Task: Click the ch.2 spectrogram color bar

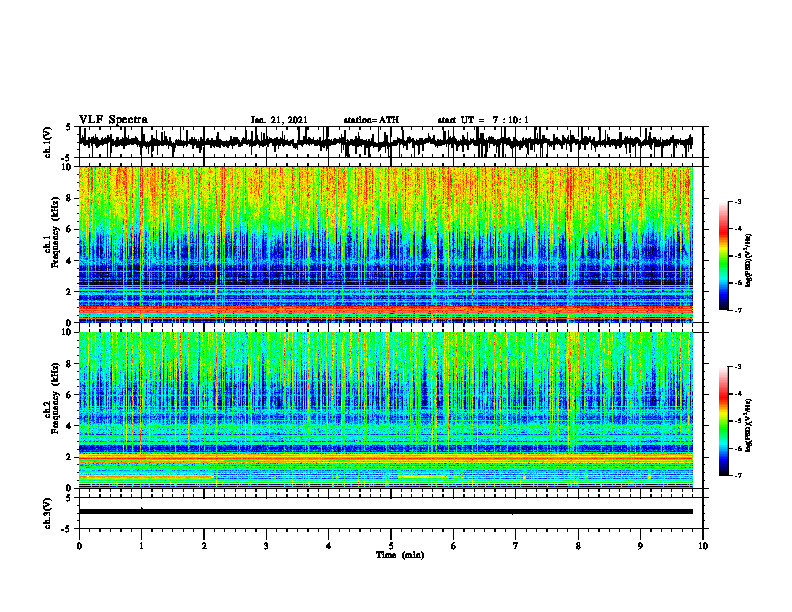Action: [x=723, y=421]
